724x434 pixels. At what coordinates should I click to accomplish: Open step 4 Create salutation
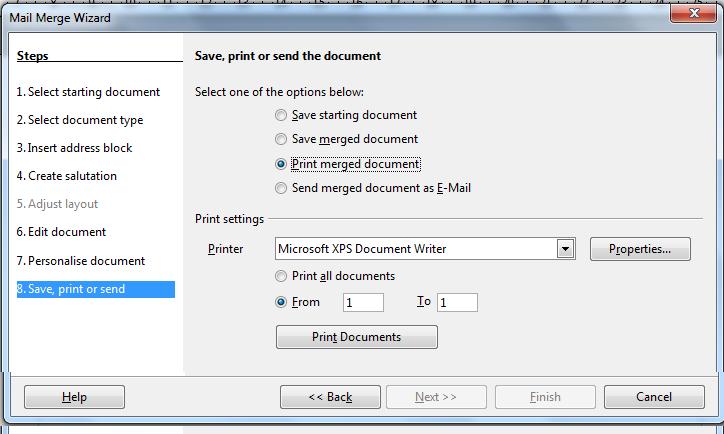point(66,176)
